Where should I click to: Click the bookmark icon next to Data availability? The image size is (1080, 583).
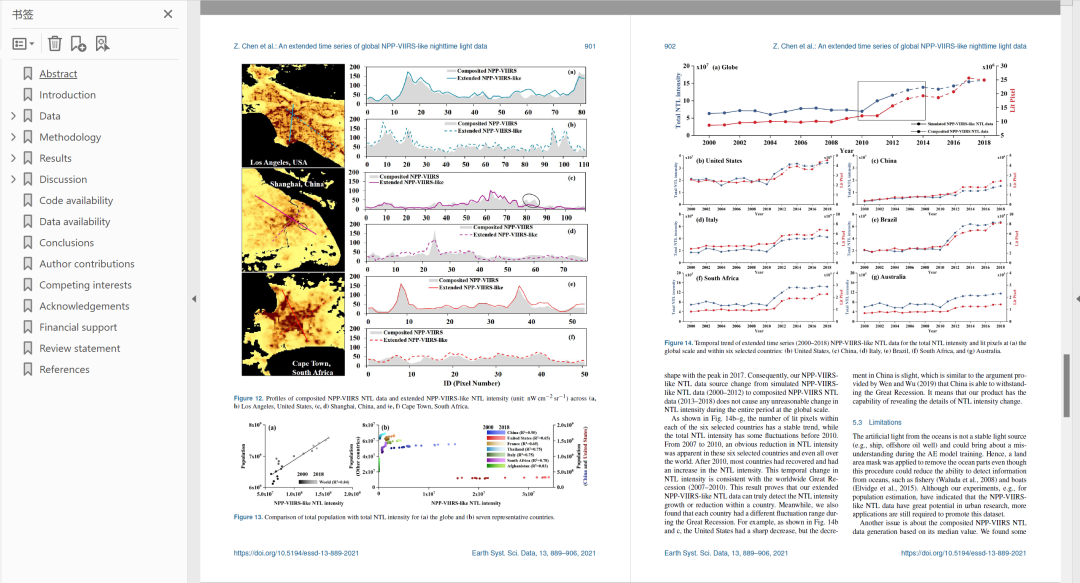point(28,221)
